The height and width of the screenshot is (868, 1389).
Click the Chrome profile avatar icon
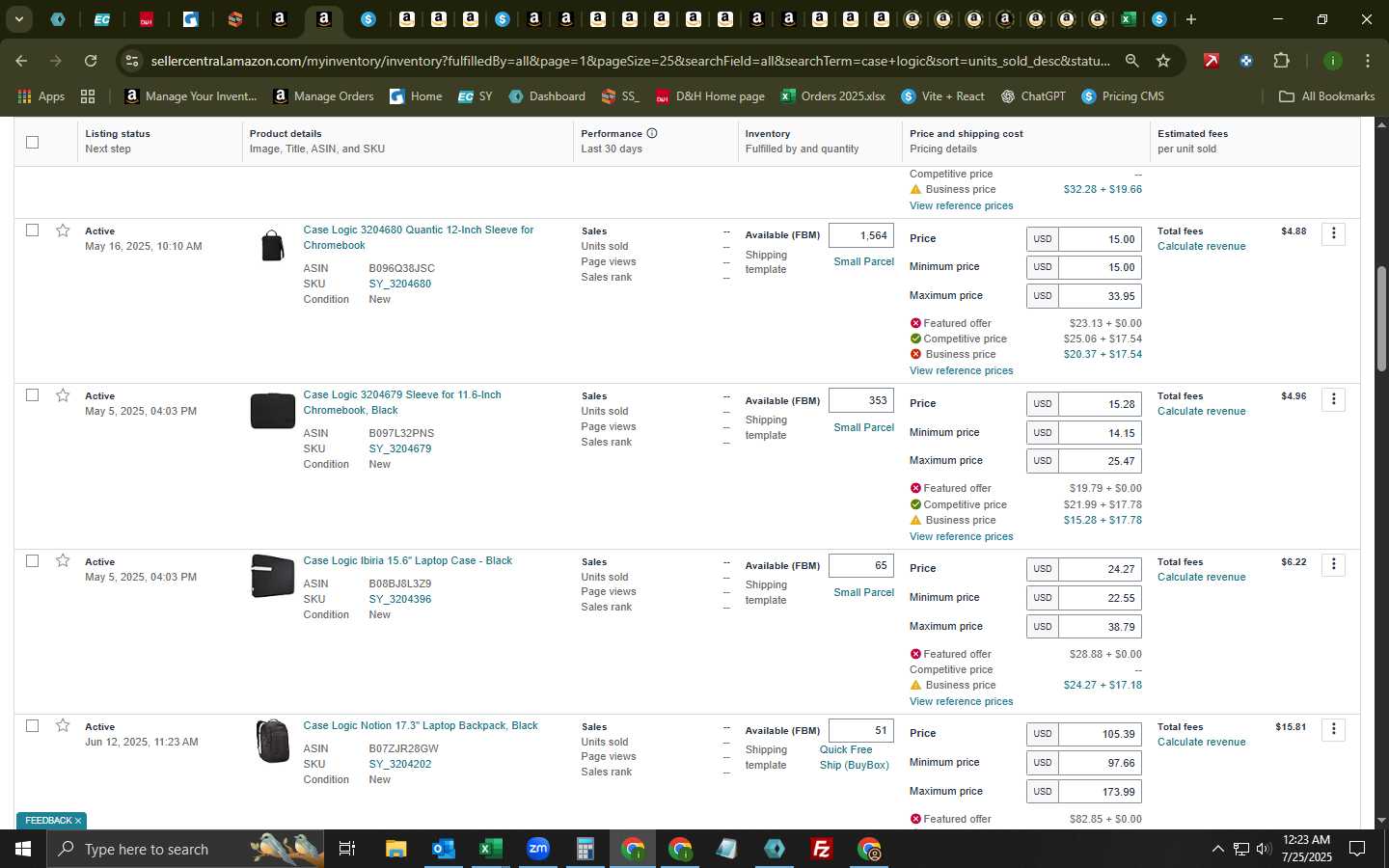coord(1332,61)
